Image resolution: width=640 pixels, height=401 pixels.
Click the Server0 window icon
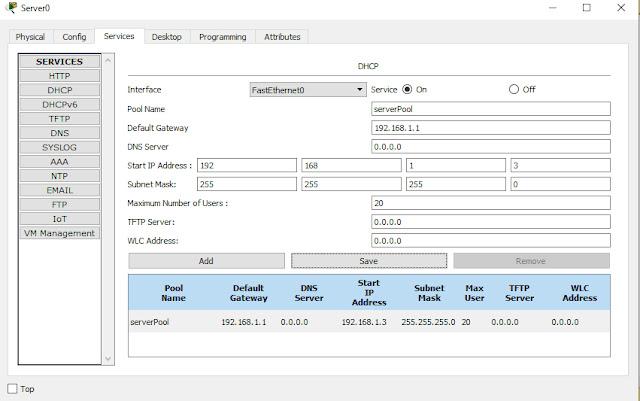12,7
